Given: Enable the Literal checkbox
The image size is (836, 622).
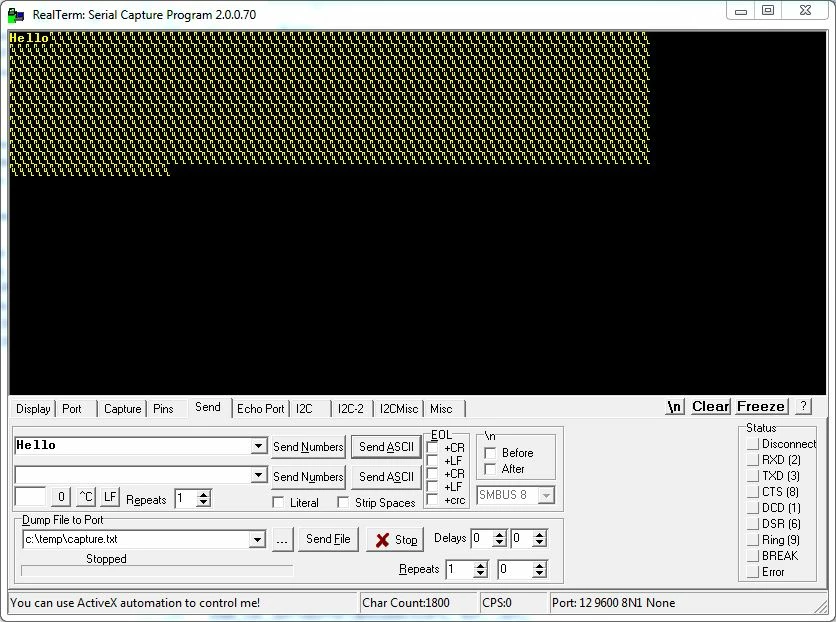Looking at the screenshot, I should coord(278,503).
